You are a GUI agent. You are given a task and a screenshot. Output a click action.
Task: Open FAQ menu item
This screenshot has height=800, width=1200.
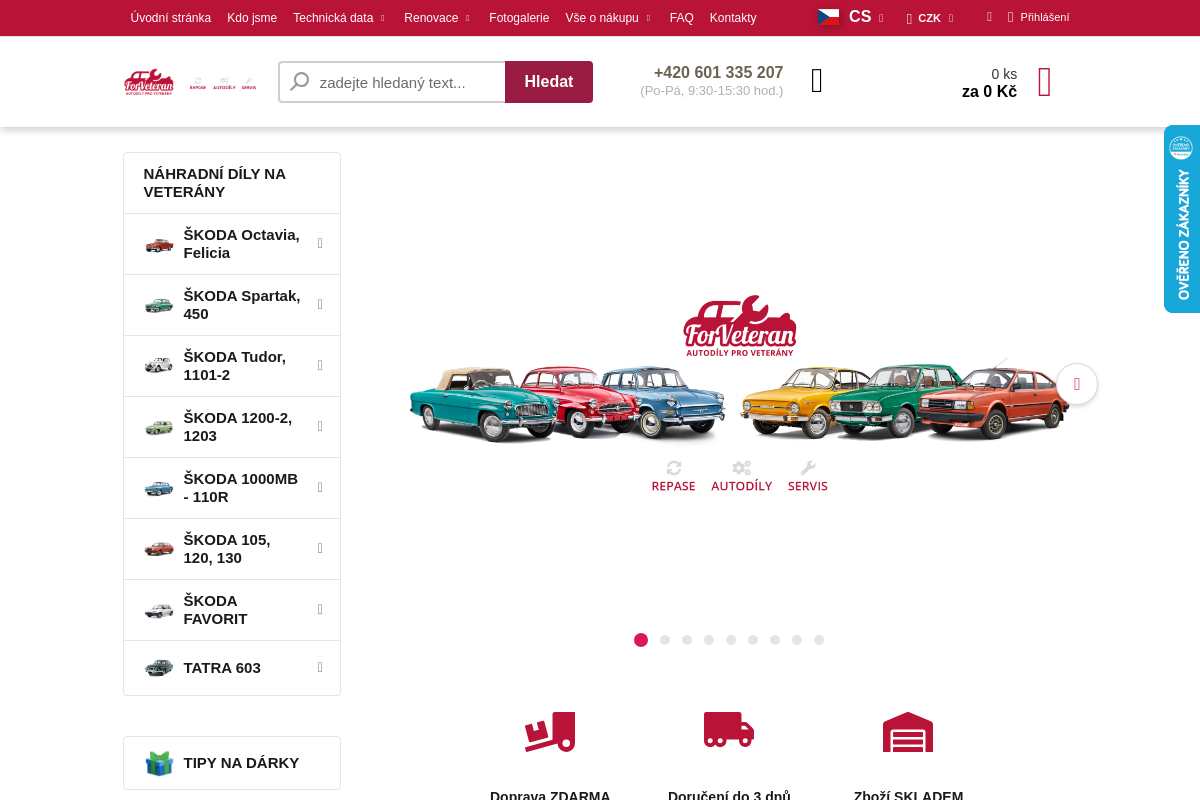point(682,18)
